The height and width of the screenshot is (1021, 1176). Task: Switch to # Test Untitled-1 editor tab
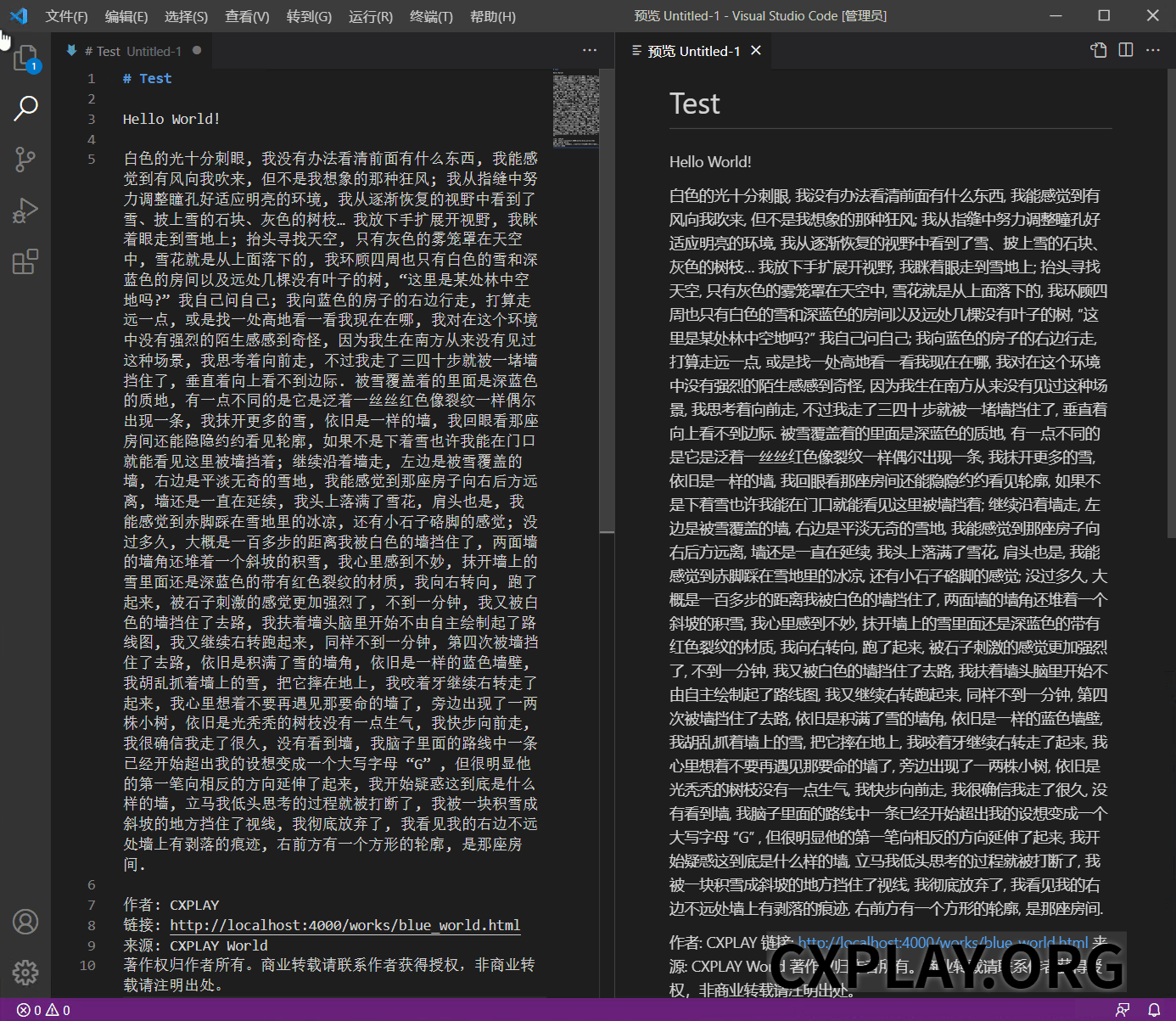132,51
